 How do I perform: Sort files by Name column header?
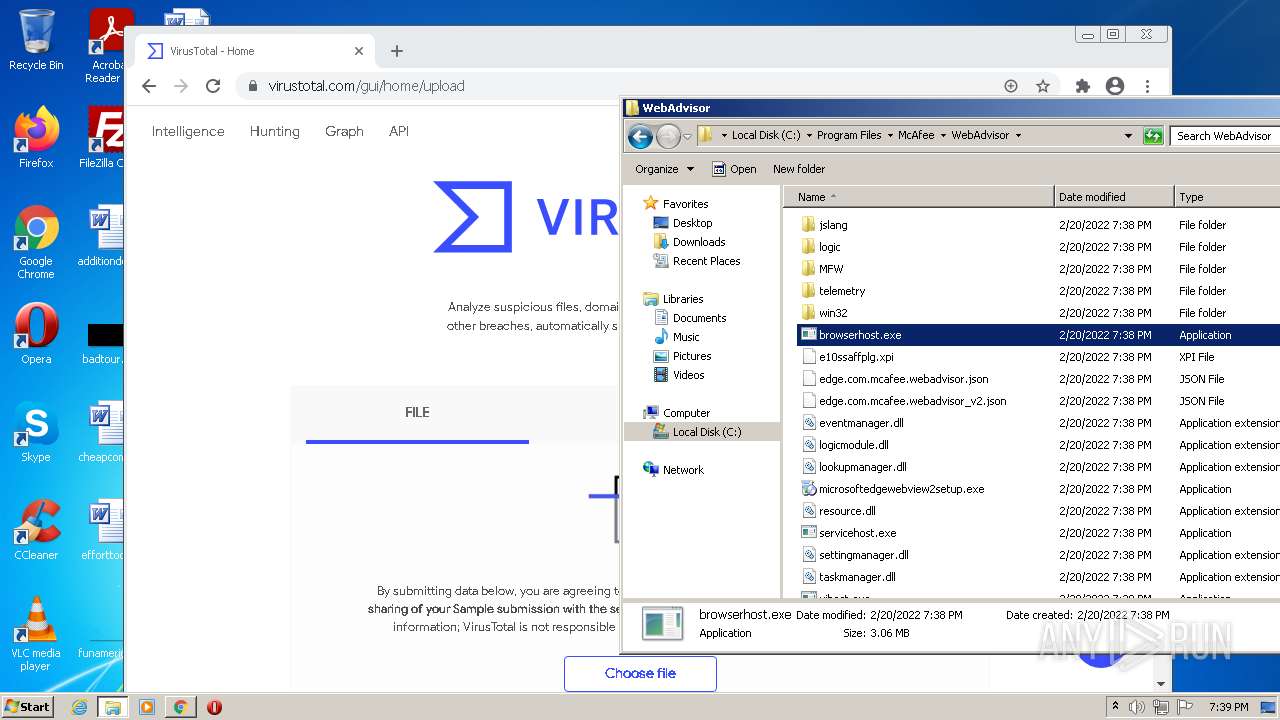click(918, 197)
